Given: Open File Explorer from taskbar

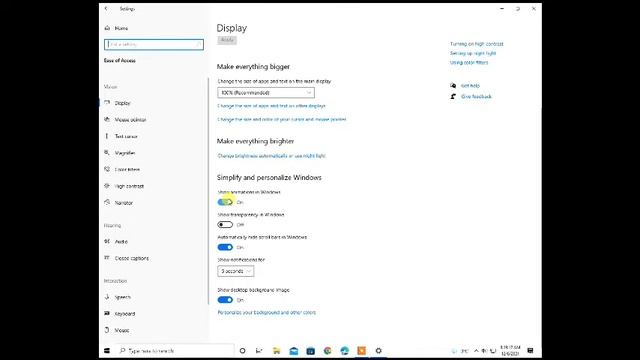Looking at the screenshot, I should tap(276, 351).
